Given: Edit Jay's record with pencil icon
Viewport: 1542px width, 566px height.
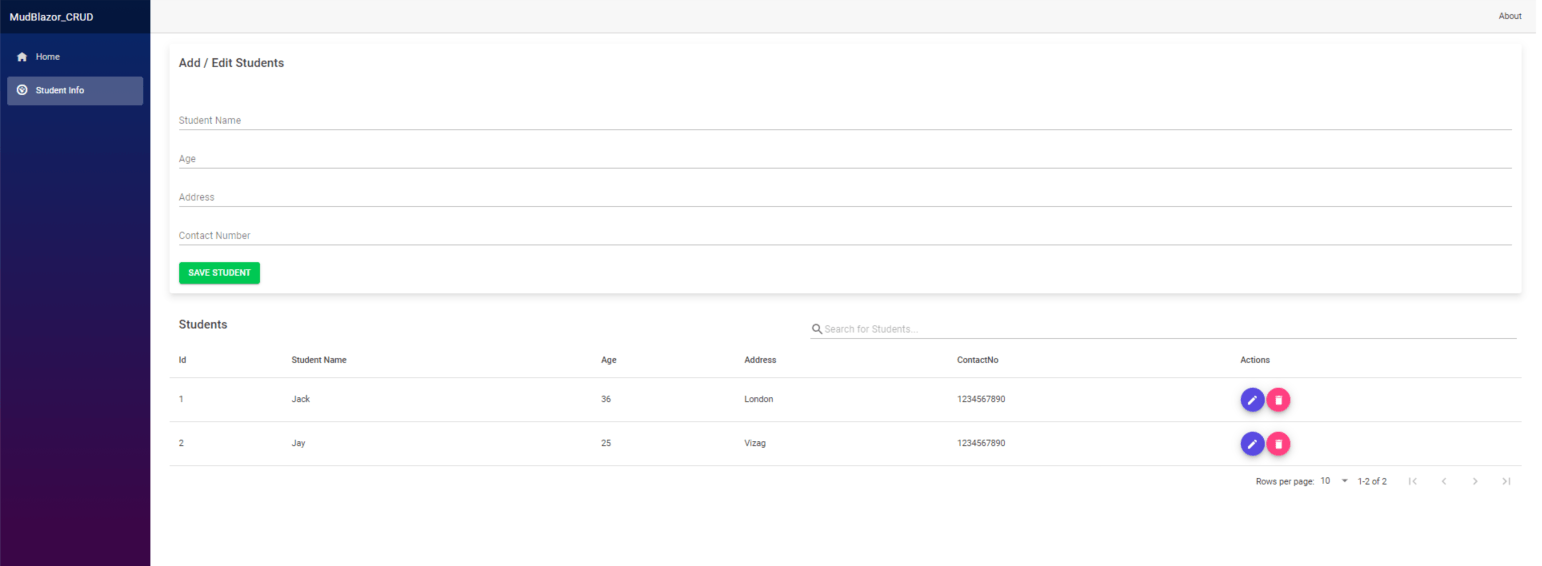Looking at the screenshot, I should click(1251, 444).
